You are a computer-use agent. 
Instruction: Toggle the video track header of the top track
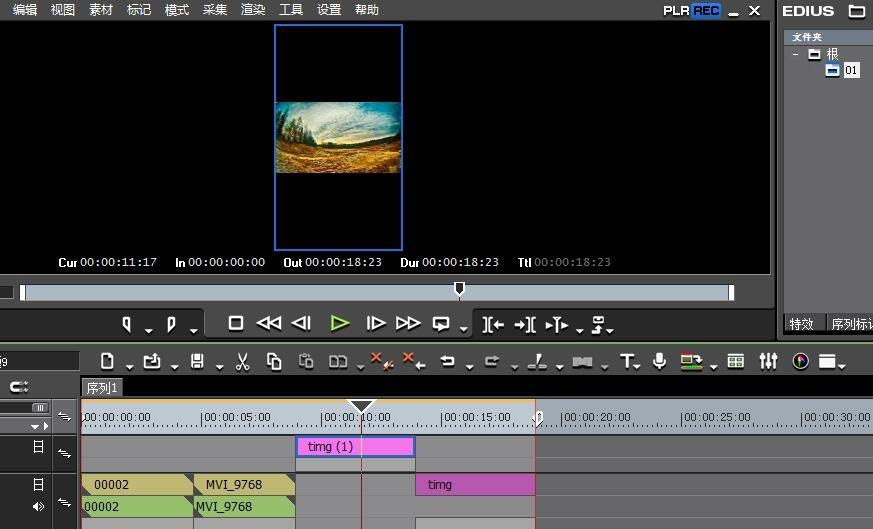click(38, 447)
